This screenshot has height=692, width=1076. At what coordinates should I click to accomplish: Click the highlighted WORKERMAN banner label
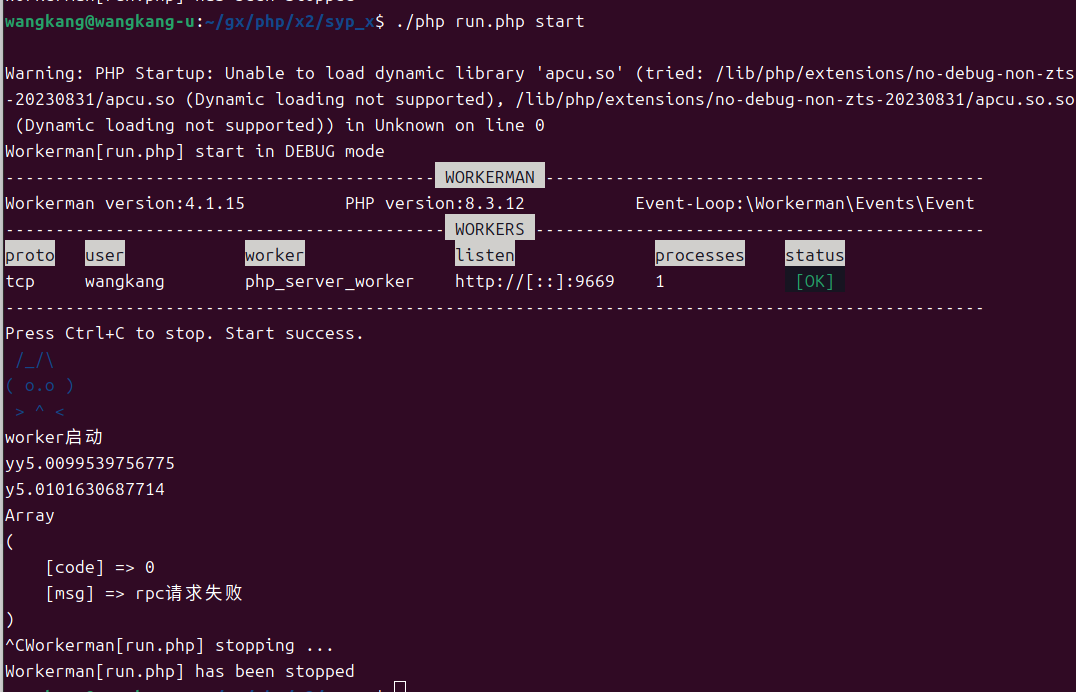click(x=490, y=176)
